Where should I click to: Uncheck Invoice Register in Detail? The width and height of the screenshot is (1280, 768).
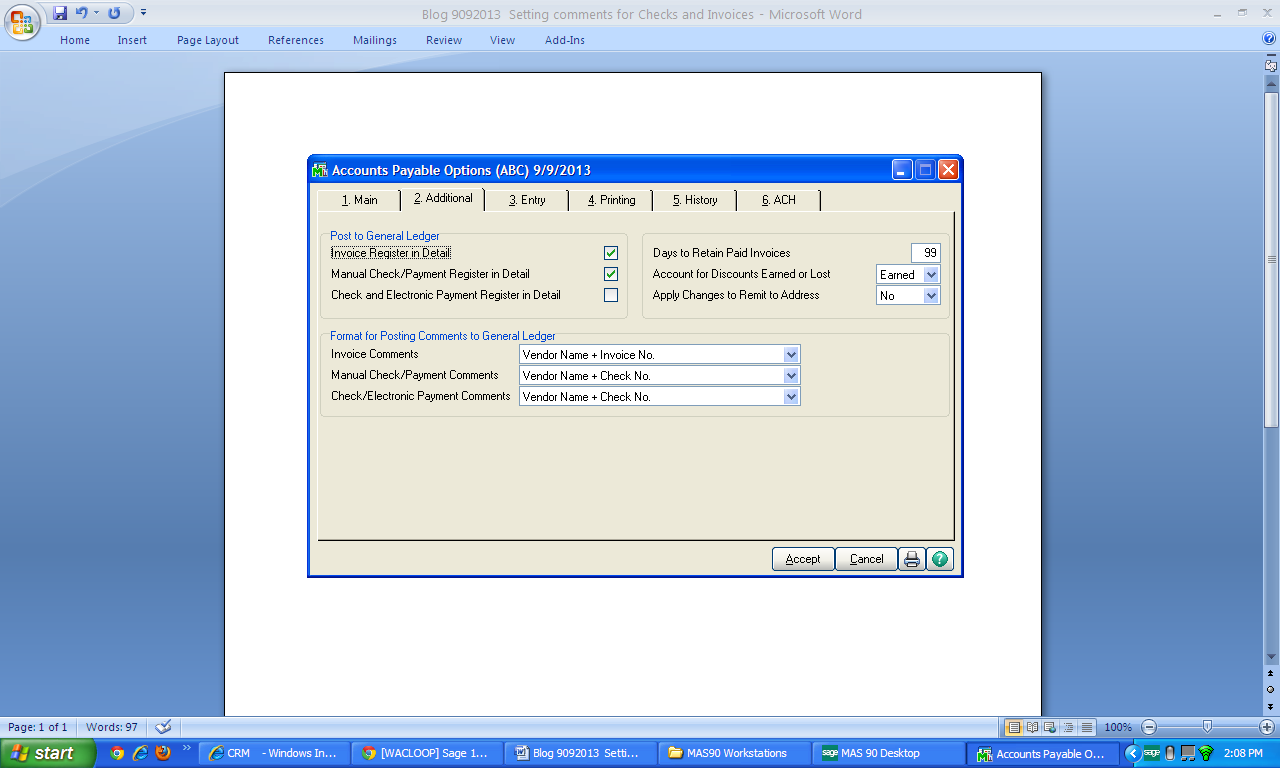(x=611, y=253)
